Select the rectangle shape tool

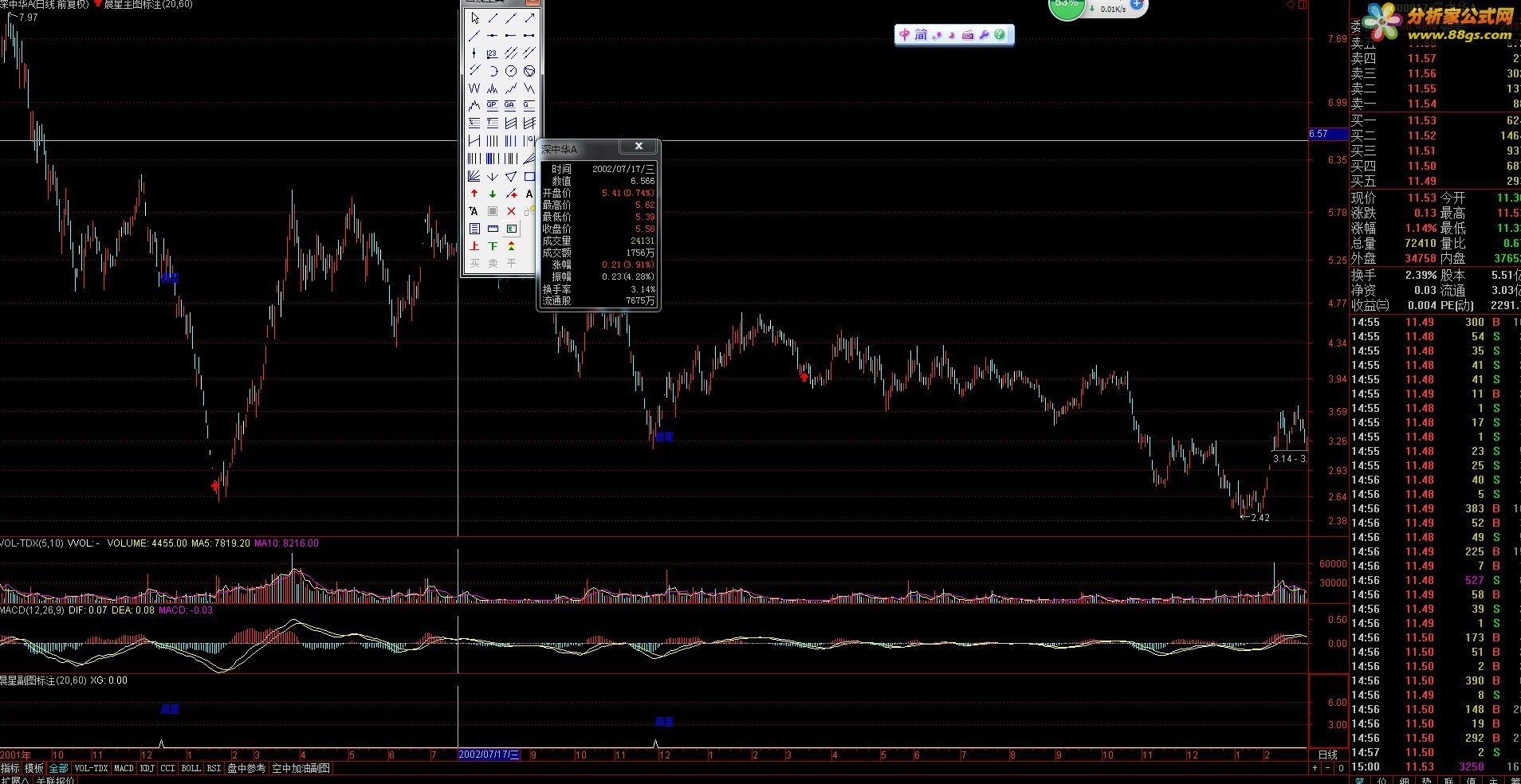529,176
